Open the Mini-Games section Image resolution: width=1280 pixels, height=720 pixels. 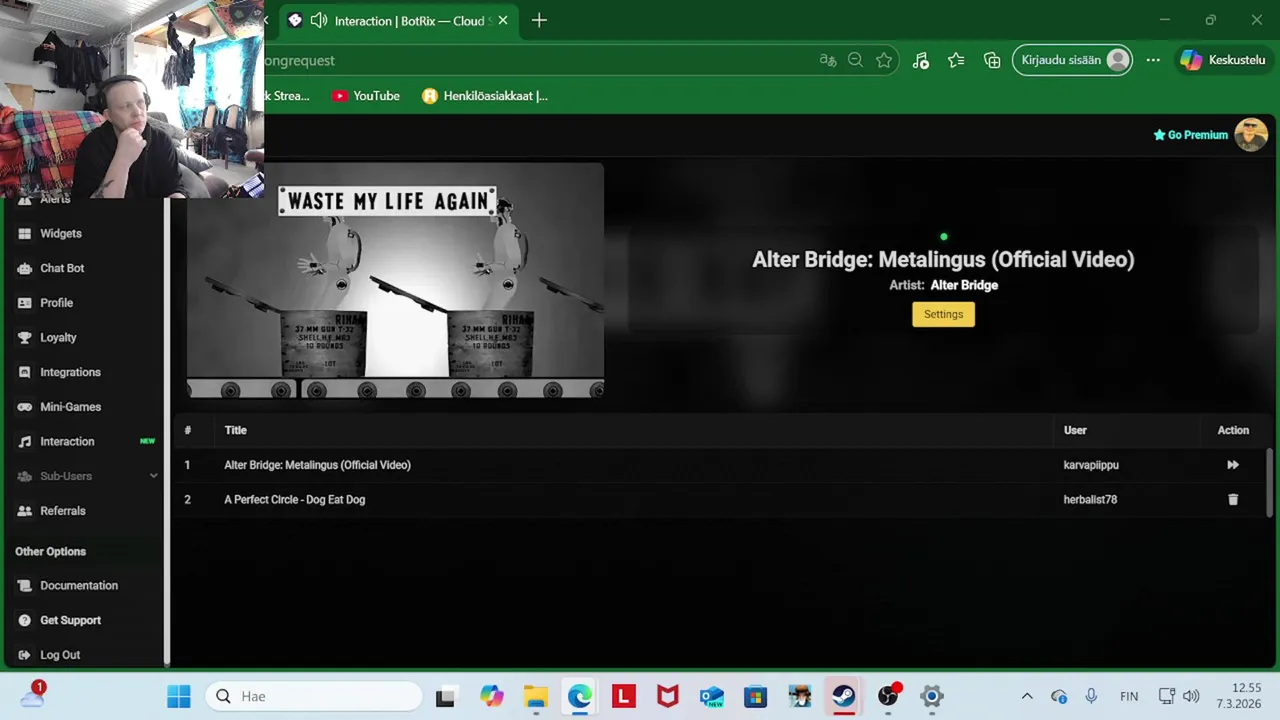point(70,407)
